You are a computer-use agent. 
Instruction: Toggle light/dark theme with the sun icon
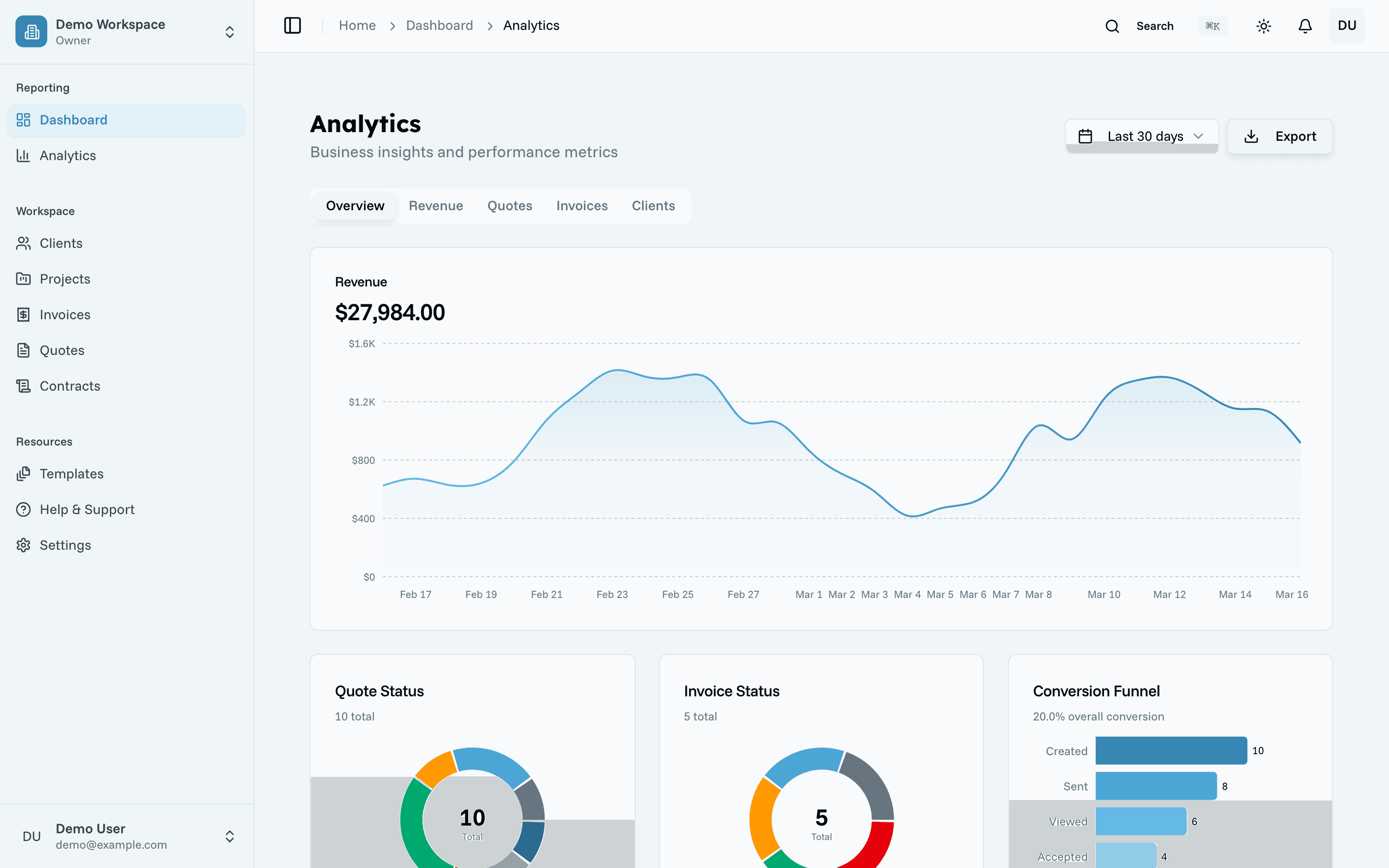pyautogui.click(x=1263, y=26)
